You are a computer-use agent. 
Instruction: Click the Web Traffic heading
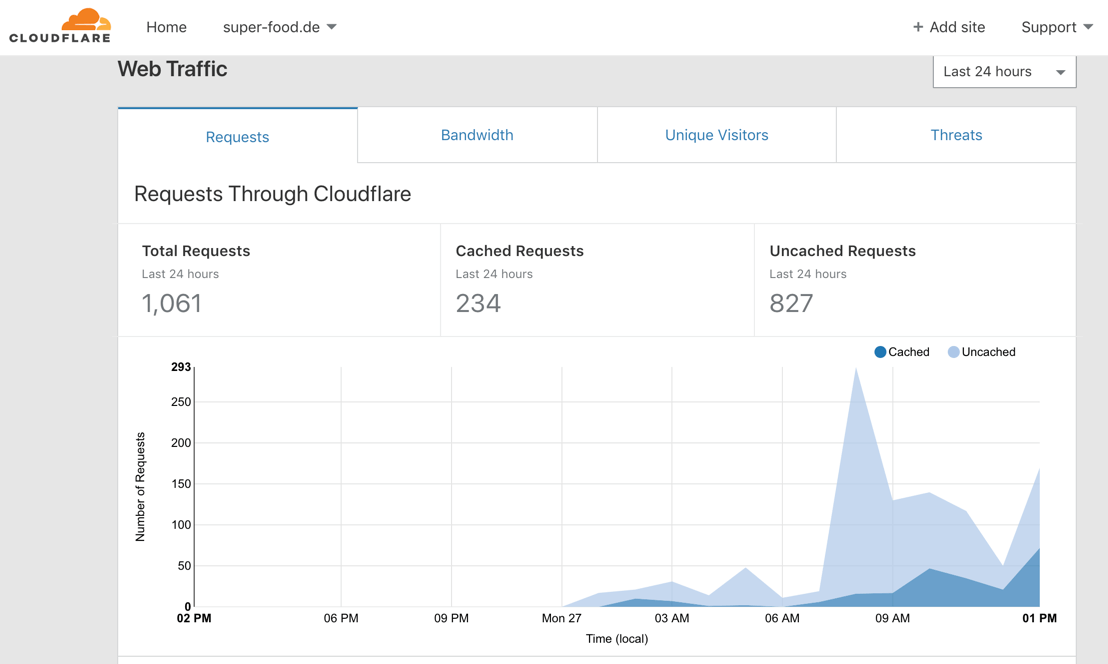coord(172,69)
